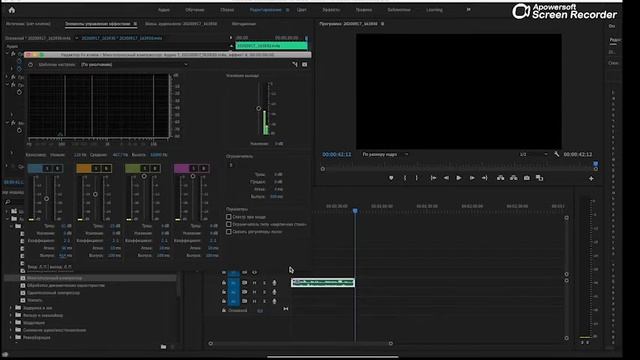This screenshot has height=360, width=640.
Task: Mute the first audio track M button
Action: coord(254,282)
